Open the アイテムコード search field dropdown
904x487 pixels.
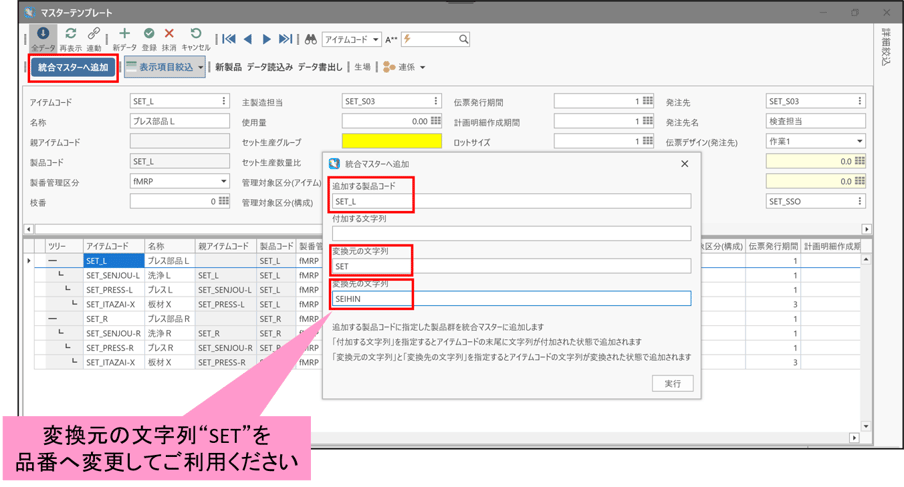click(375, 39)
